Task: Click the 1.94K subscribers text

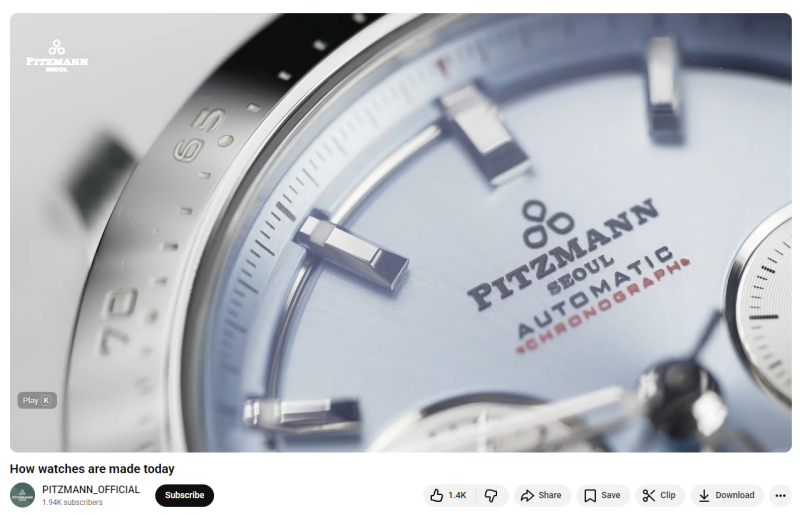Action: (x=72, y=502)
